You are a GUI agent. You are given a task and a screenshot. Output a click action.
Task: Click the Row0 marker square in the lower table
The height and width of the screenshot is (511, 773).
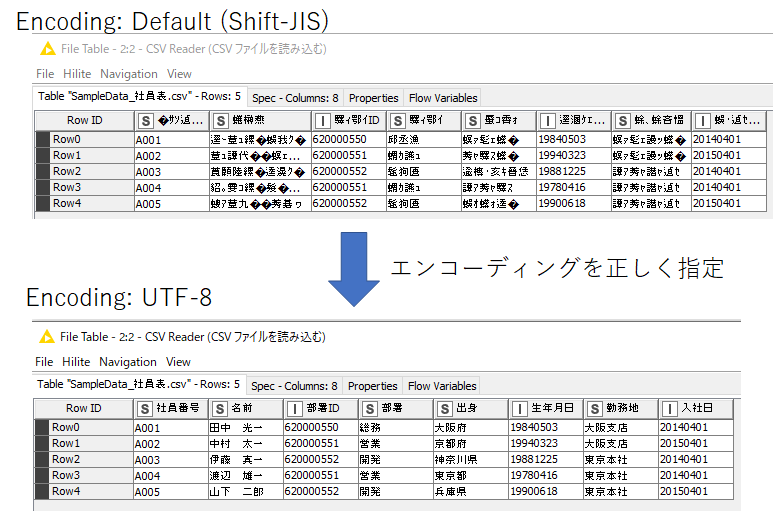tap(42, 427)
